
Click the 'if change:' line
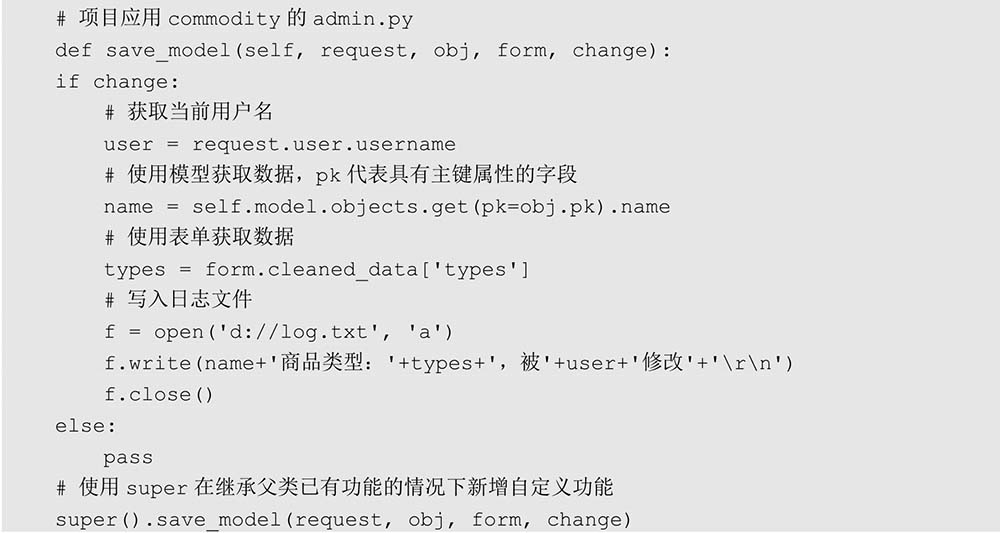click(117, 82)
